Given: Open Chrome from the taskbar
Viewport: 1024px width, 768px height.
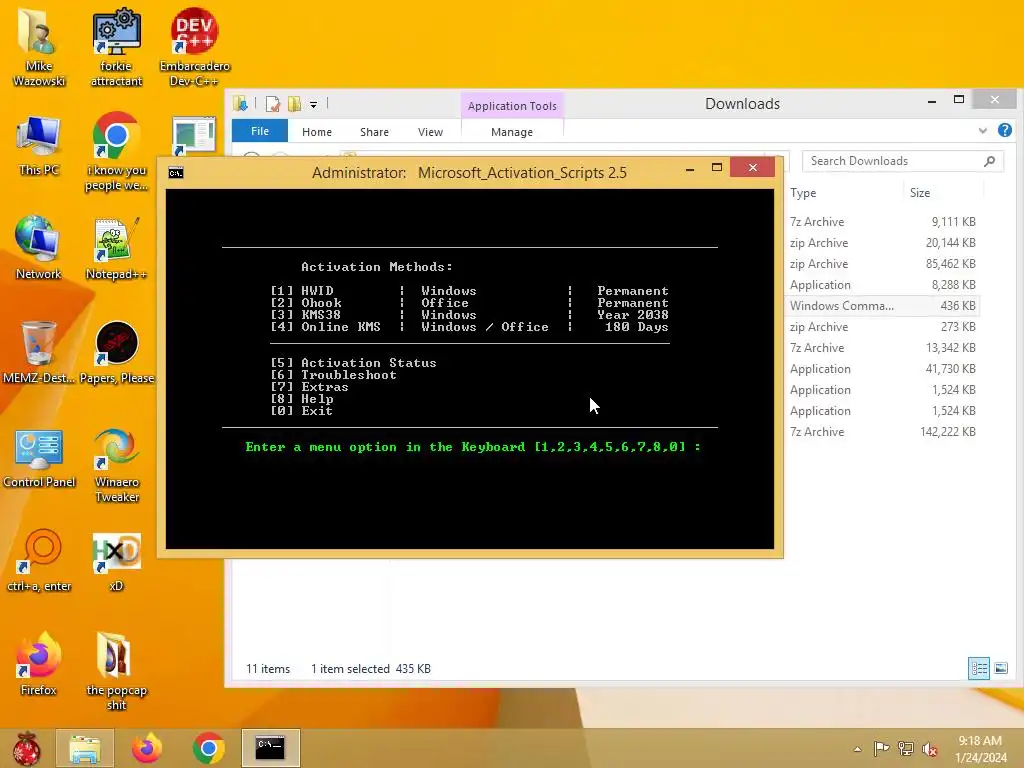Looking at the screenshot, I should coord(209,748).
